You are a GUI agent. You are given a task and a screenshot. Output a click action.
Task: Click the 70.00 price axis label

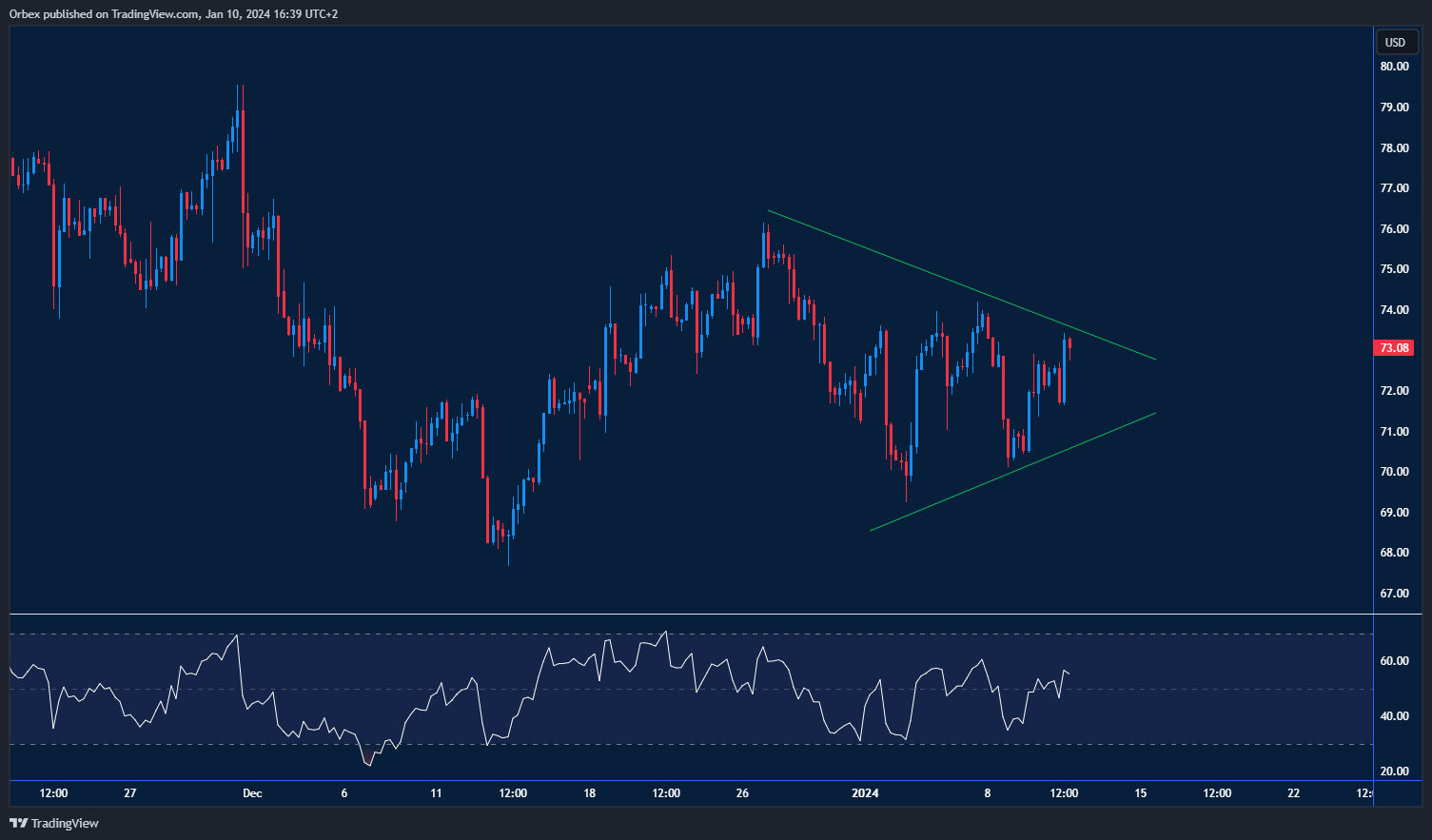[1395, 472]
